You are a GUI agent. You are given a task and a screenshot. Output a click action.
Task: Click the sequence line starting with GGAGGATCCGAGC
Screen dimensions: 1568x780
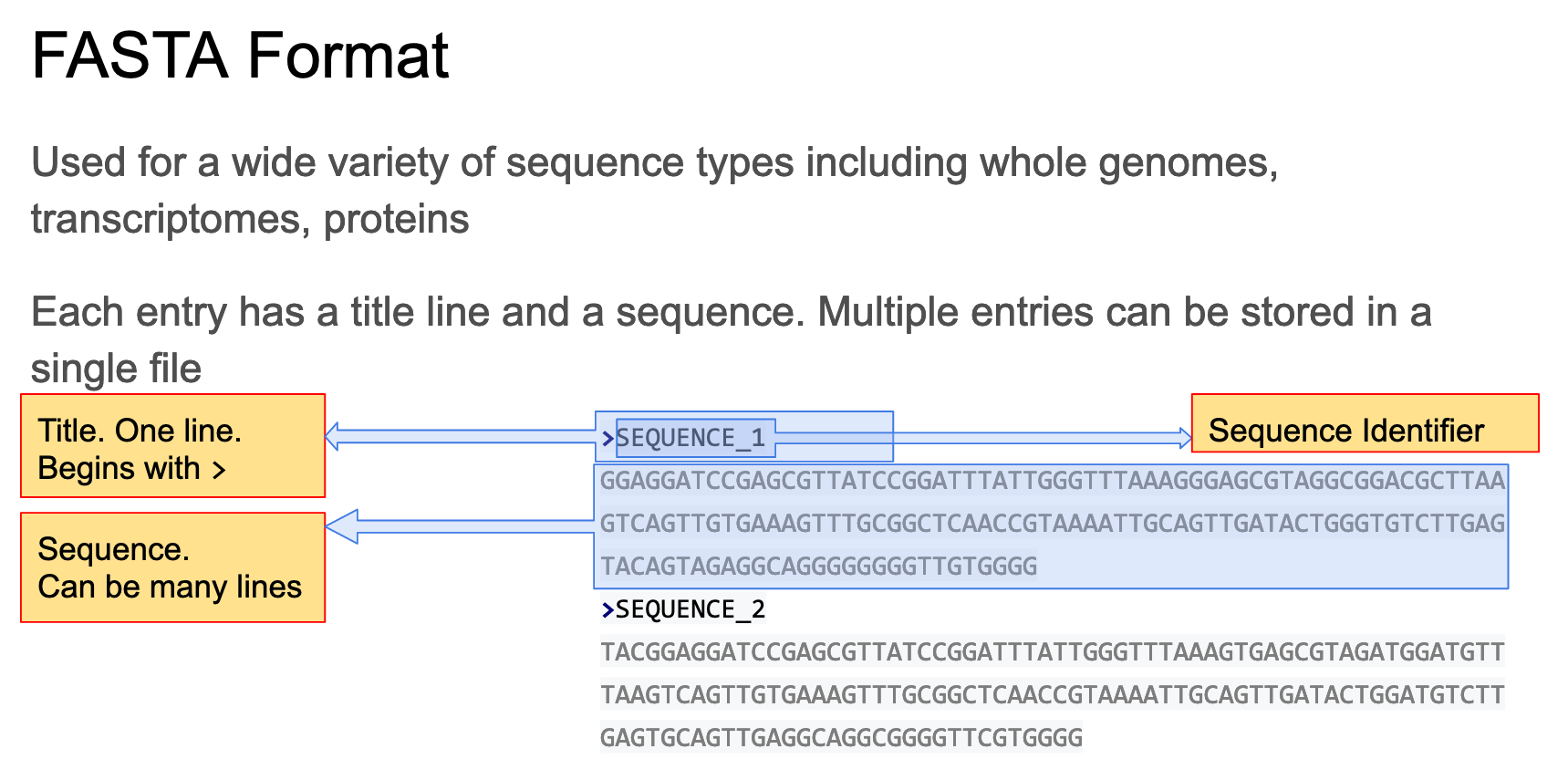click(1052, 481)
